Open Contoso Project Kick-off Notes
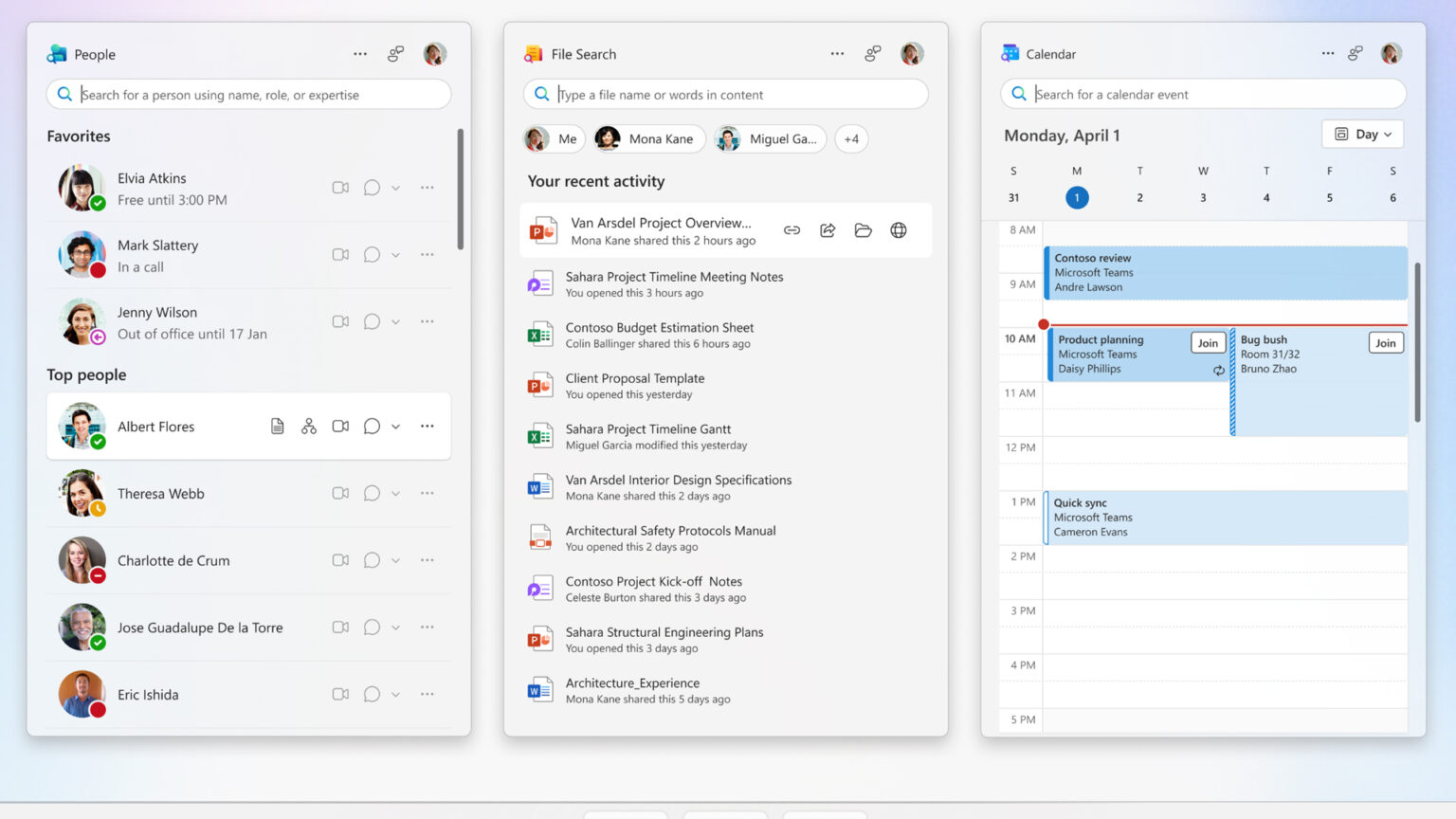 (x=725, y=589)
